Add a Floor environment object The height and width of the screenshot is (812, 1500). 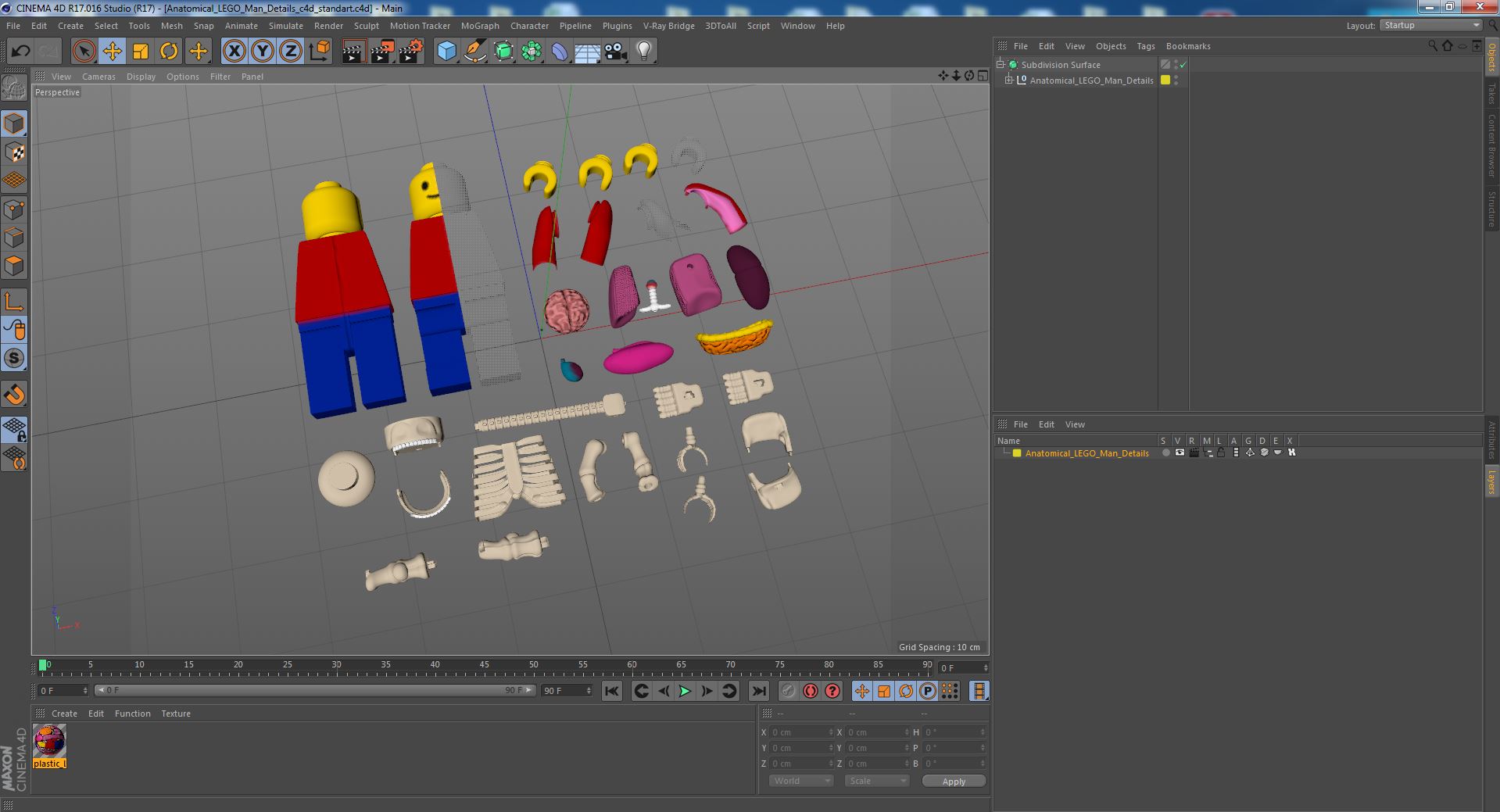click(x=588, y=52)
